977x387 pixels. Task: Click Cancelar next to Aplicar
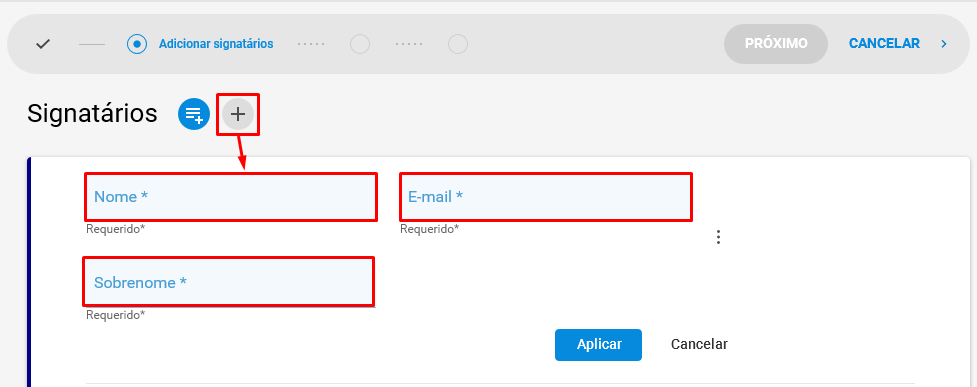pos(699,344)
